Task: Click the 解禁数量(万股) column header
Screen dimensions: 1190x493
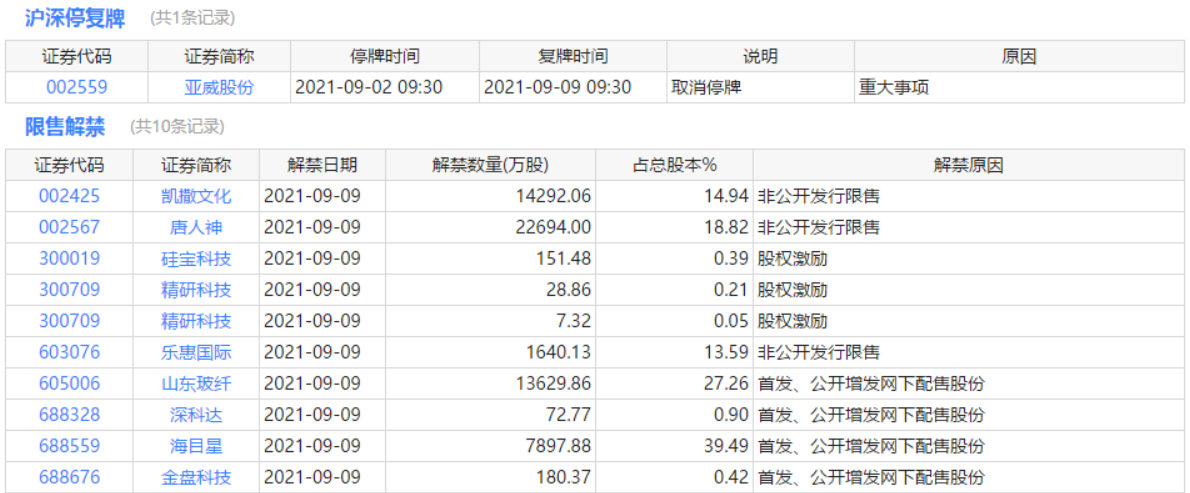Action: point(490,165)
